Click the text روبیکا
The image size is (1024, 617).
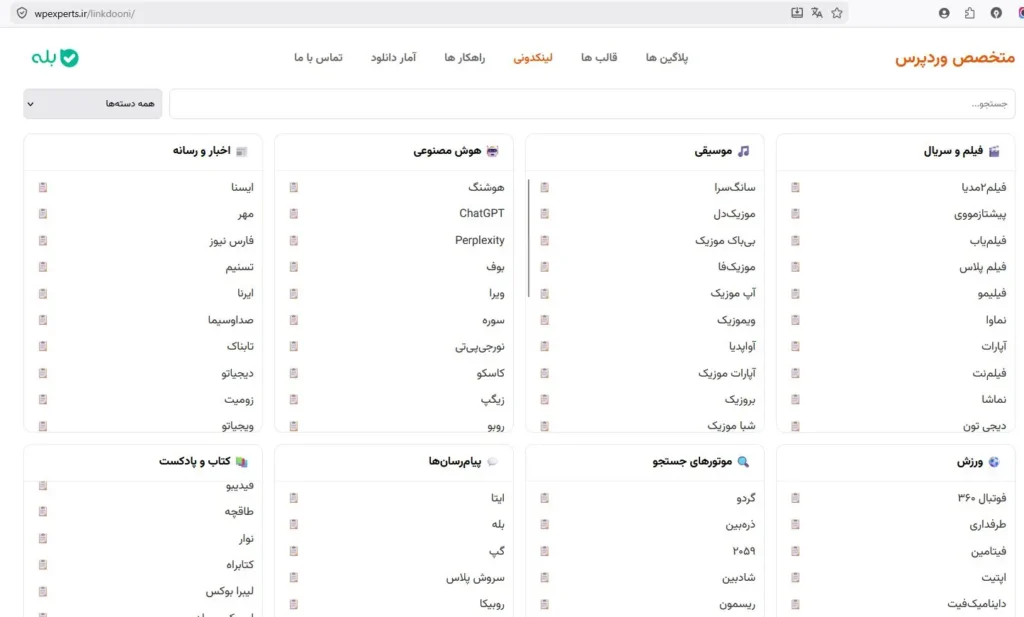point(492,604)
